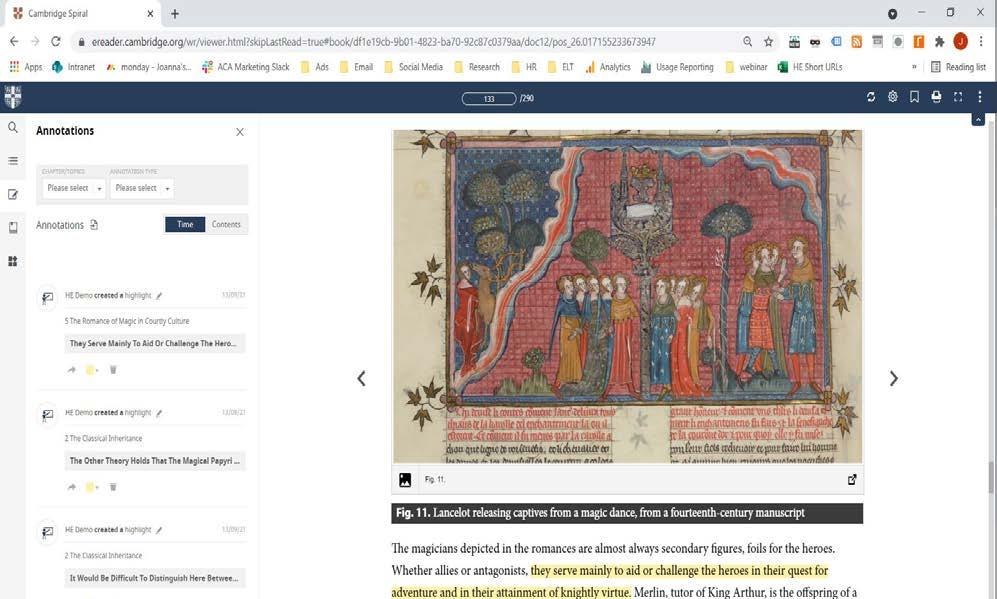Viewport: 997px width, 599px height.
Task: Bookmark page with Chrome star icon
Action: [768, 41]
